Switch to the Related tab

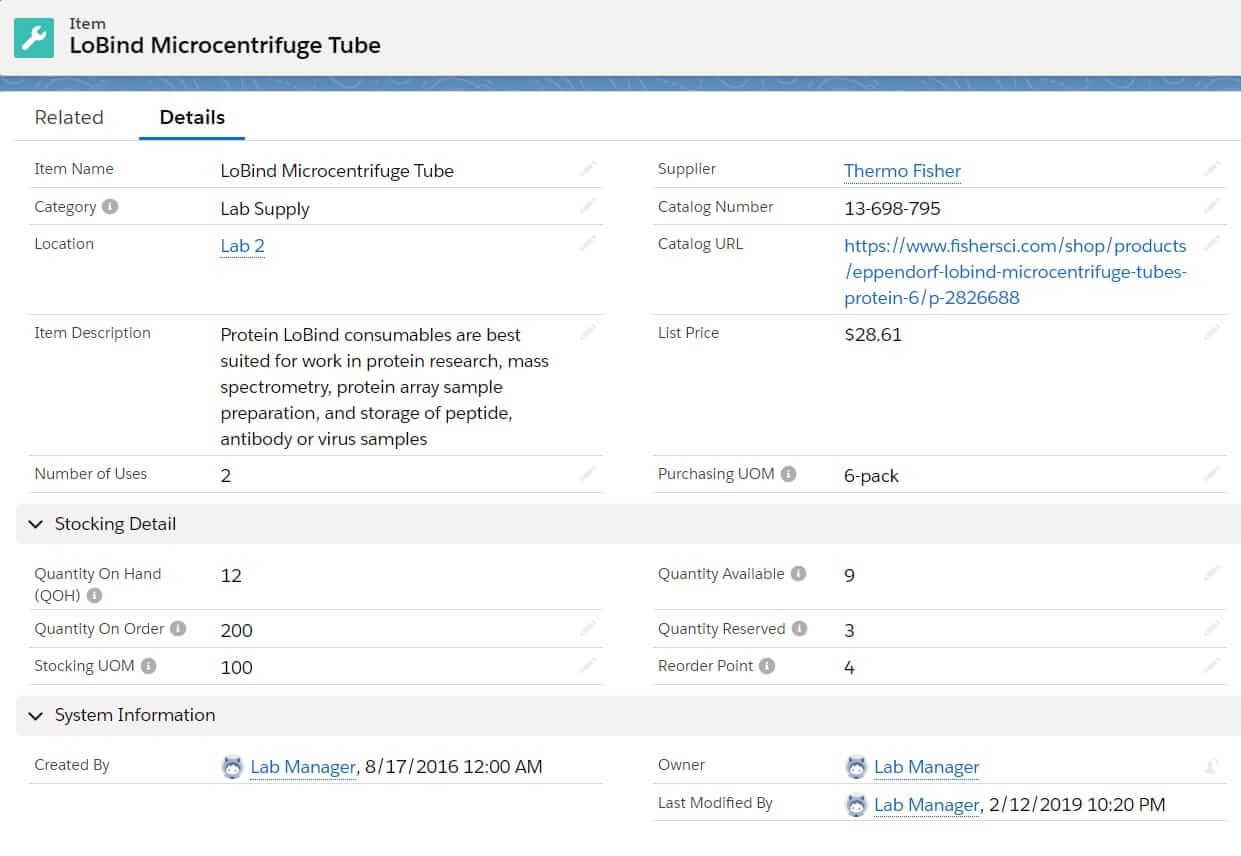[69, 117]
